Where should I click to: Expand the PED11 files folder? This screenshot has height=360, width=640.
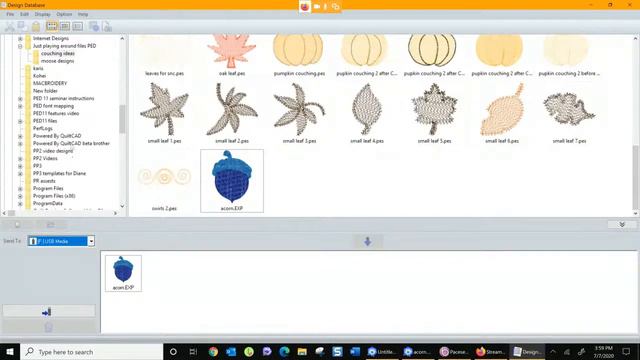tap(20, 121)
